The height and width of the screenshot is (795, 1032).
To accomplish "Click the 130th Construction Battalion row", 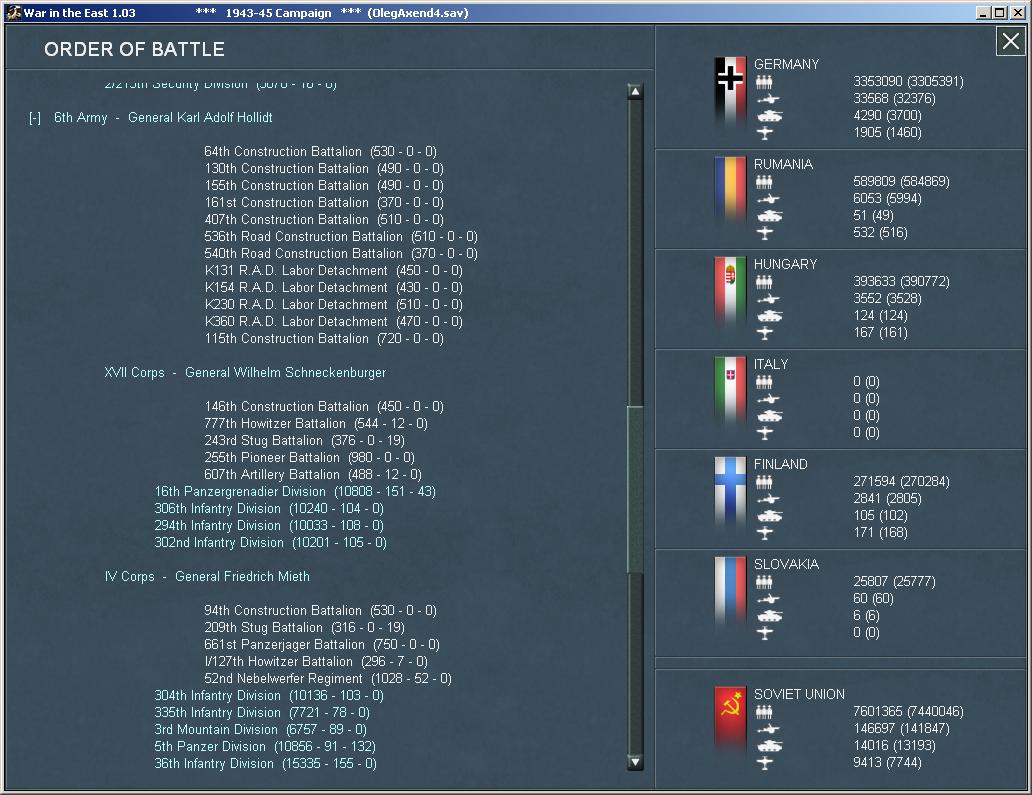I will pos(324,169).
